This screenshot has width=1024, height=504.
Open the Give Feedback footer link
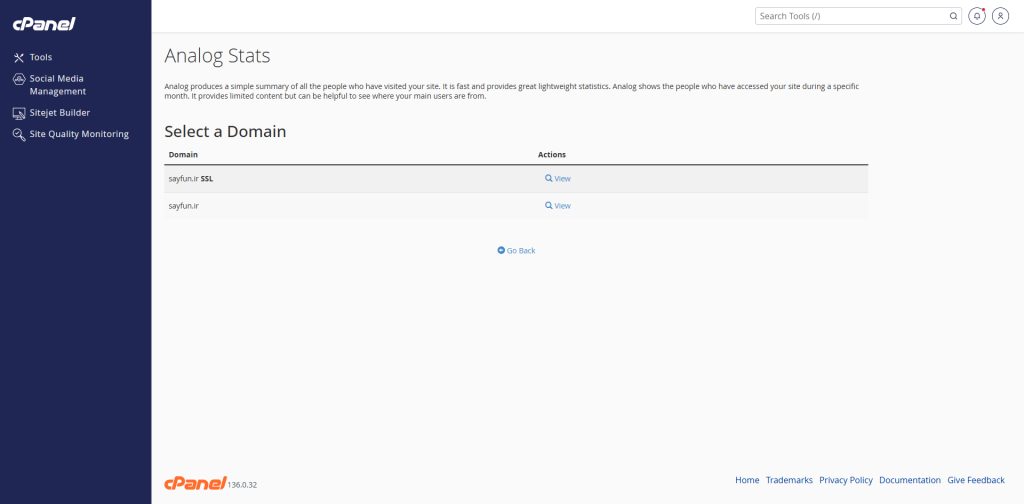point(976,480)
